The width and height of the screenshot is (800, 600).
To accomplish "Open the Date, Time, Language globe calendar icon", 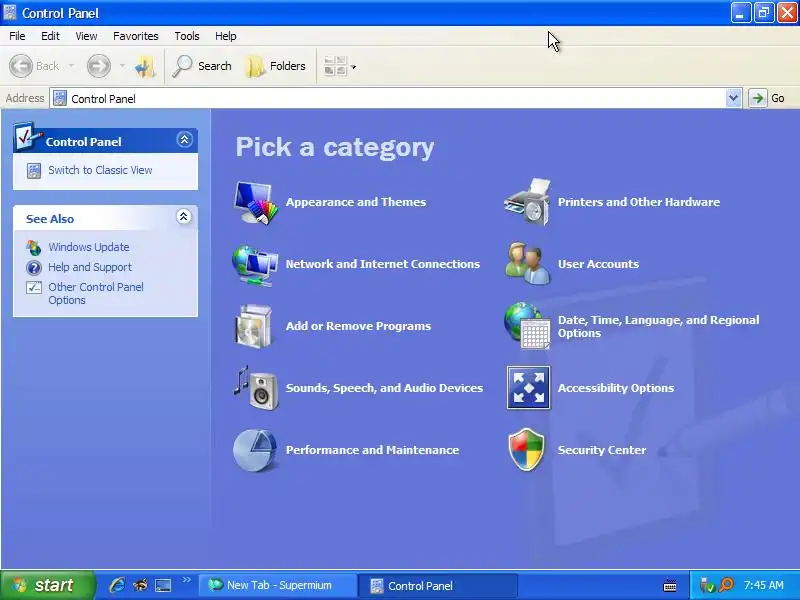I will [x=528, y=326].
